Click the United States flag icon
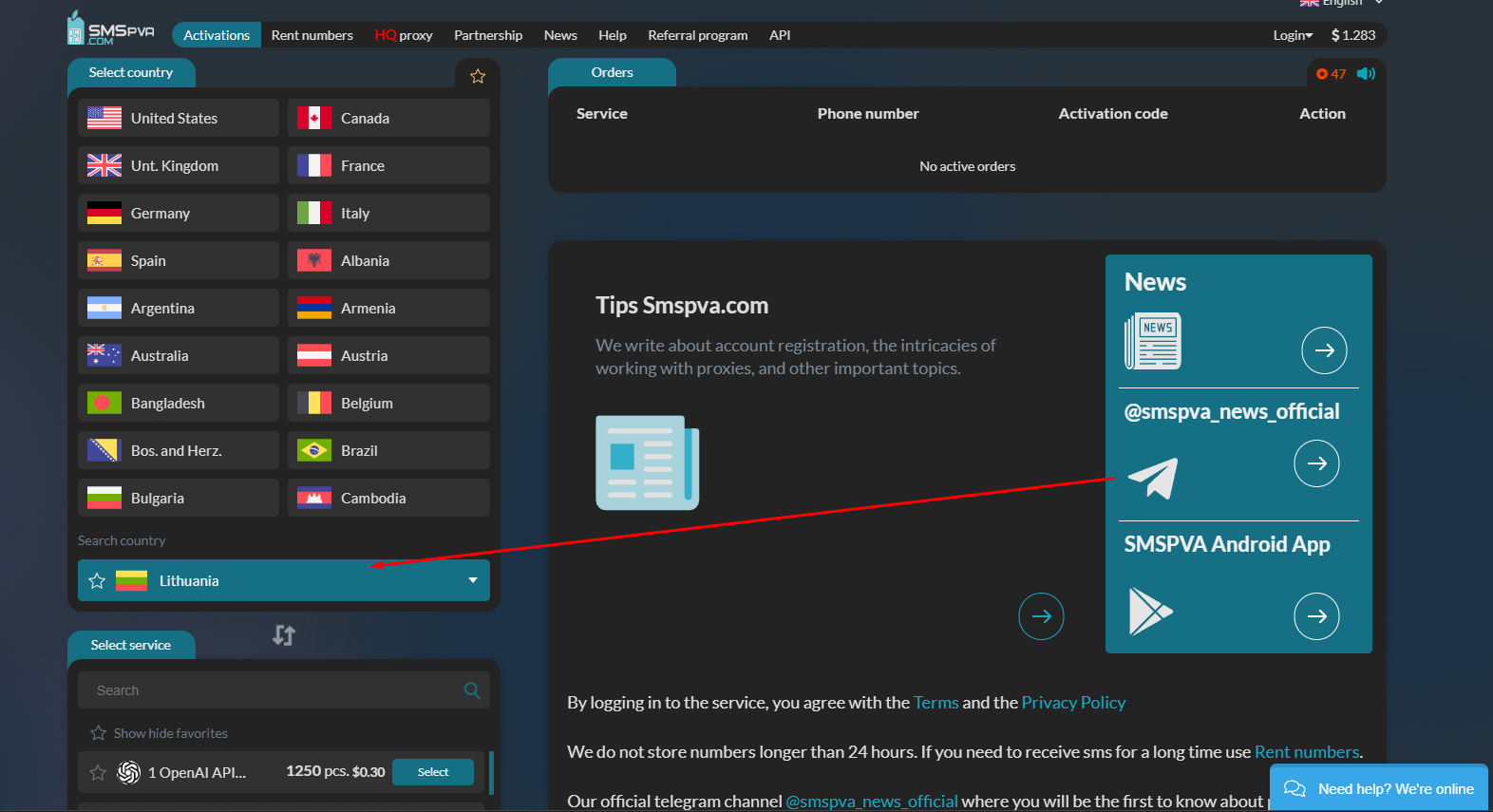 [x=104, y=118]
